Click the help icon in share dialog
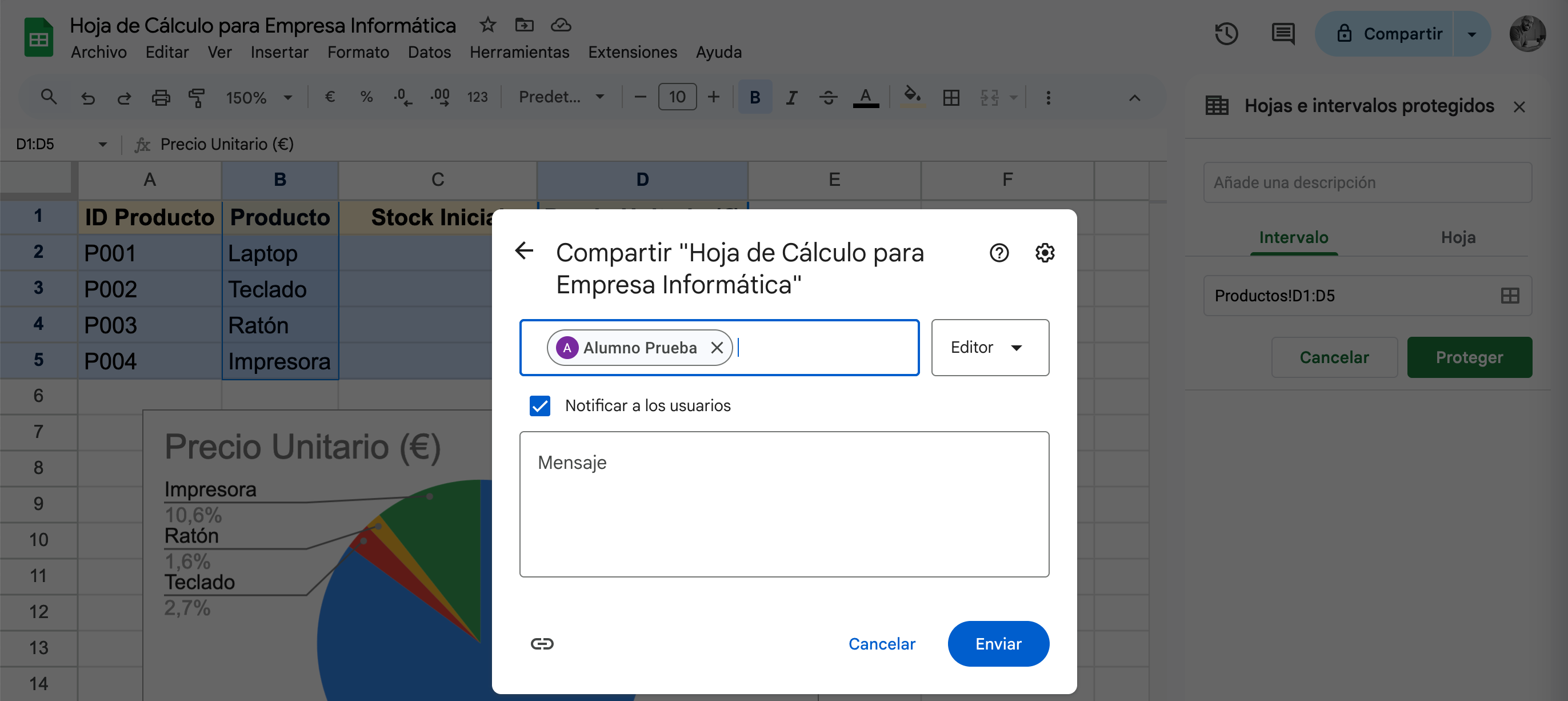1568x701 pixels. click(x=998, y=253)
